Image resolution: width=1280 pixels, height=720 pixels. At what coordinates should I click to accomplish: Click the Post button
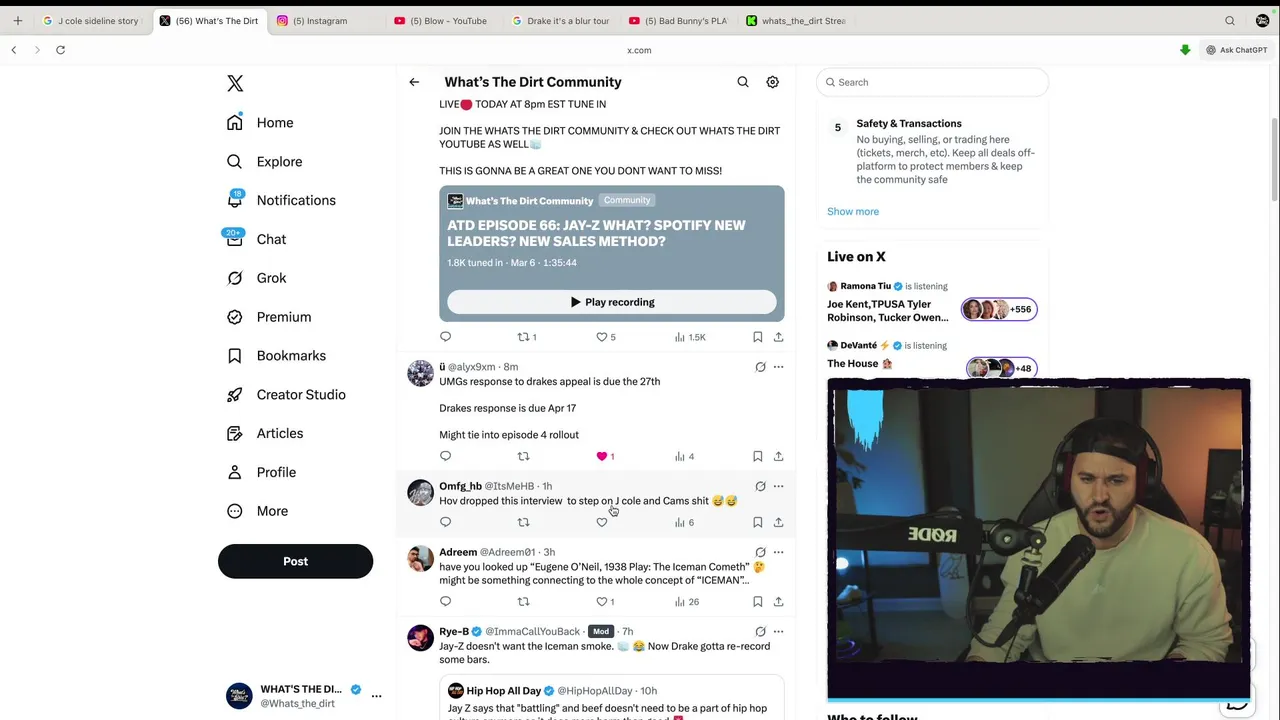tap(295, 561)
